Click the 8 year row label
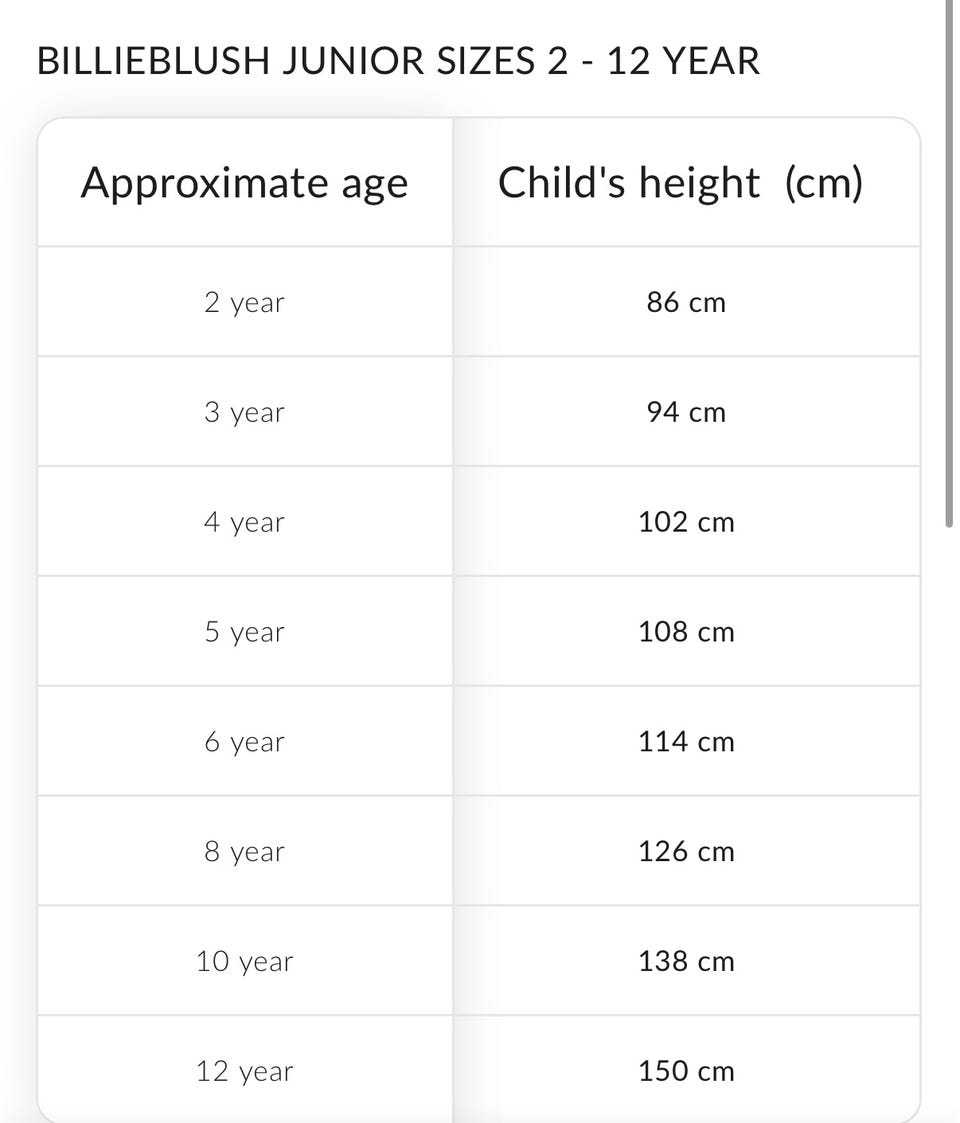The image size is (960, 1123). click(x=244, y=852)
